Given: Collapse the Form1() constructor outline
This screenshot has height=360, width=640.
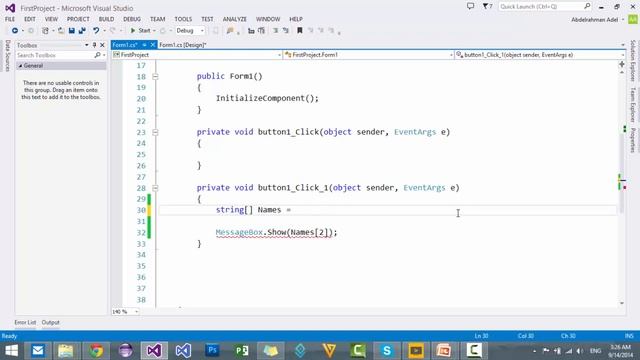Looking at the screenshot, I should tap(155, 76).
